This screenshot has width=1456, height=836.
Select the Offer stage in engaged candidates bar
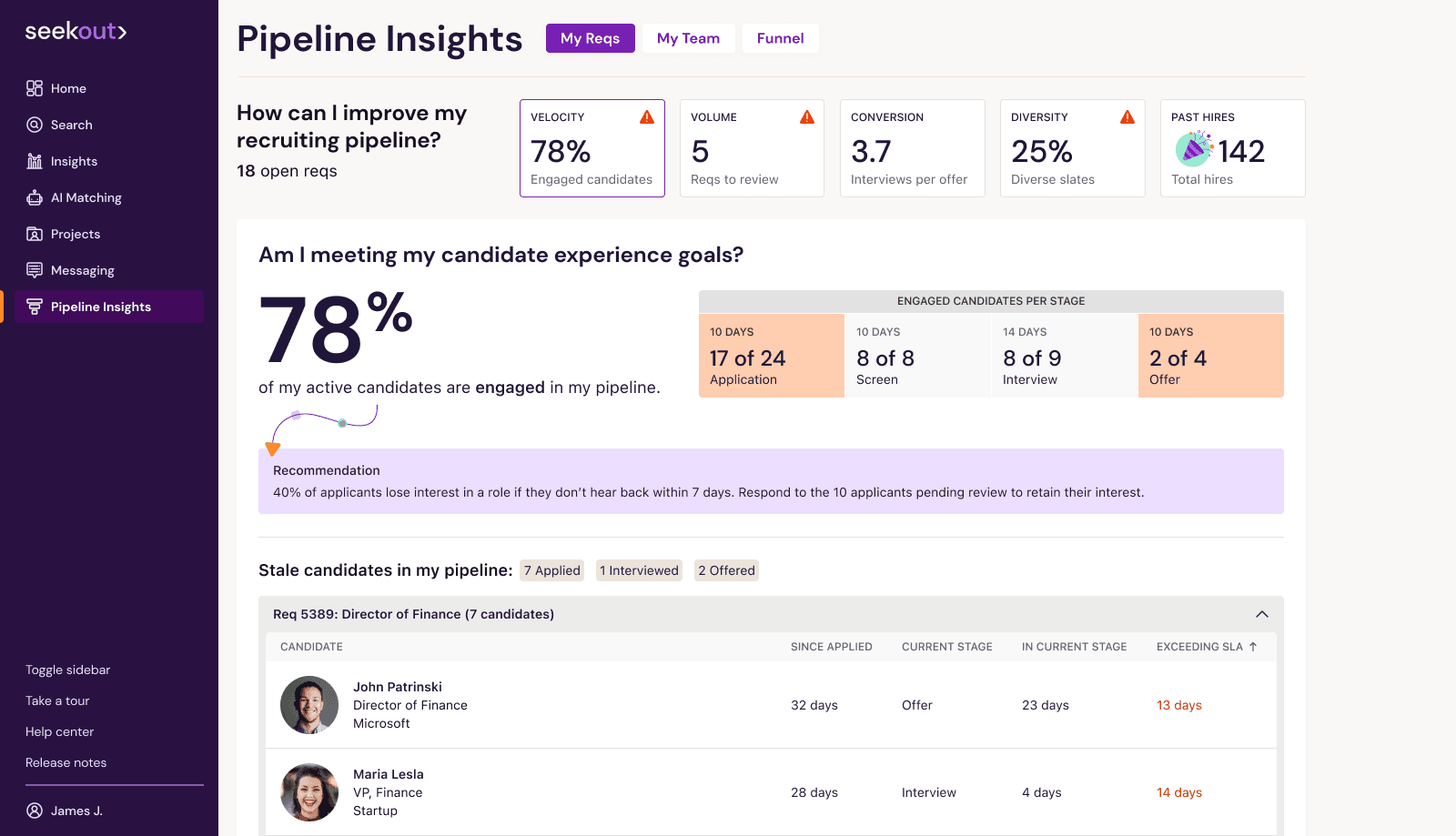point(1210,356)
